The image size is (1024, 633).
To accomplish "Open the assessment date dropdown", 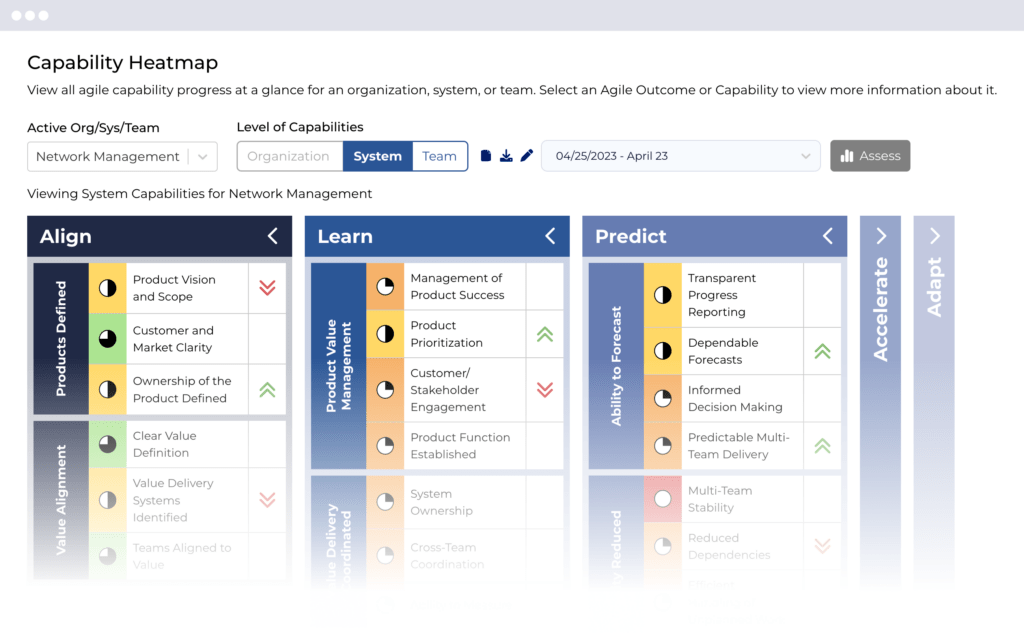I will [x=681, y=156].
